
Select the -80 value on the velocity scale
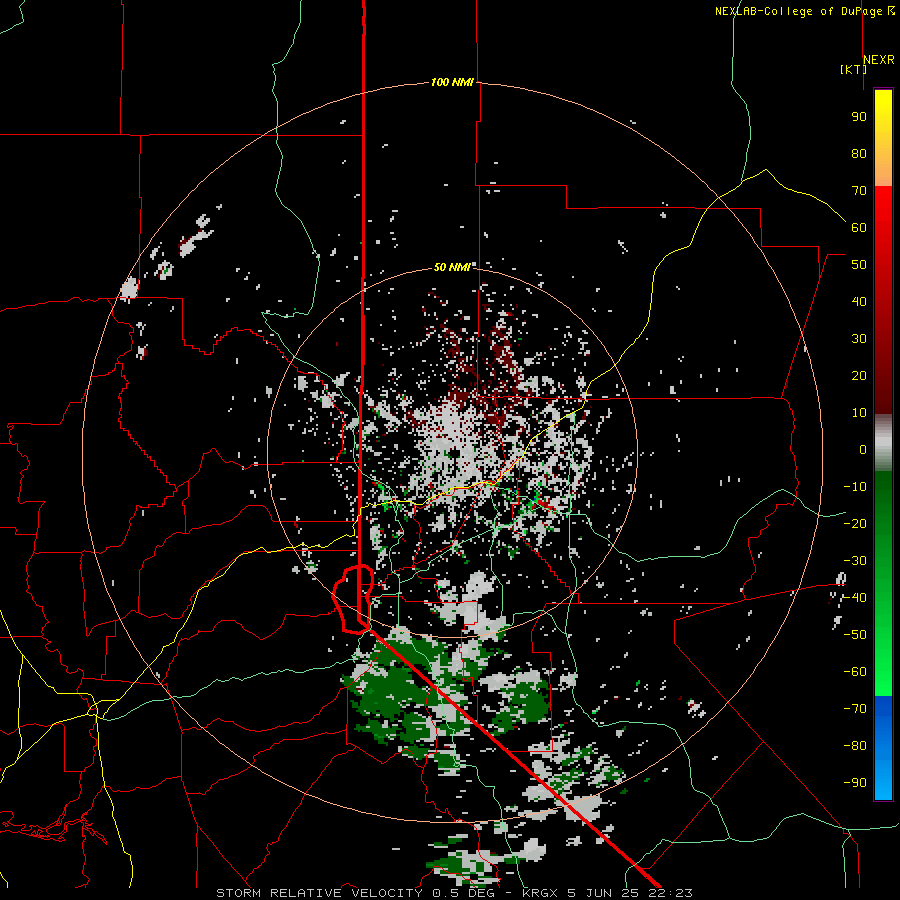[855, 746]
